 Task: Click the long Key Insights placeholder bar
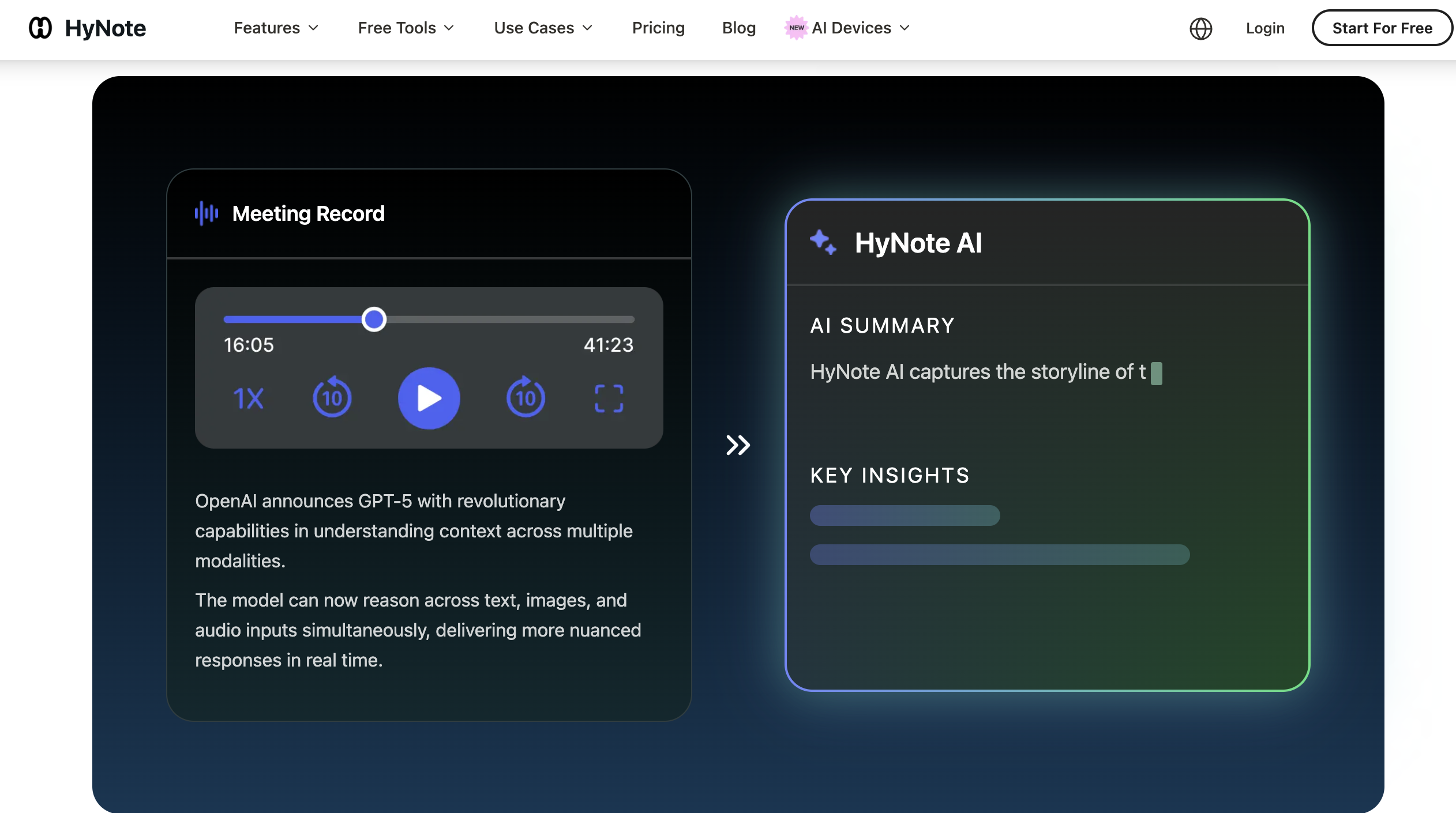pyautogui.click(x=1000, y=555)
